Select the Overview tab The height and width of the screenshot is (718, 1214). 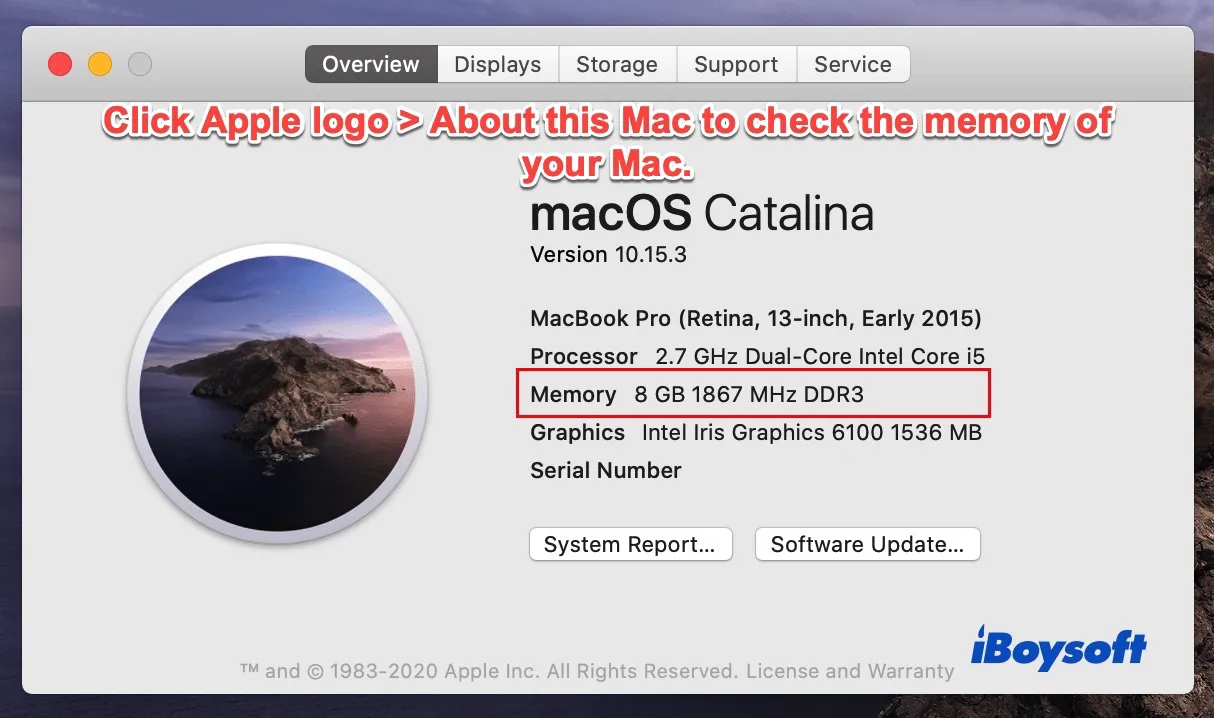371,64
